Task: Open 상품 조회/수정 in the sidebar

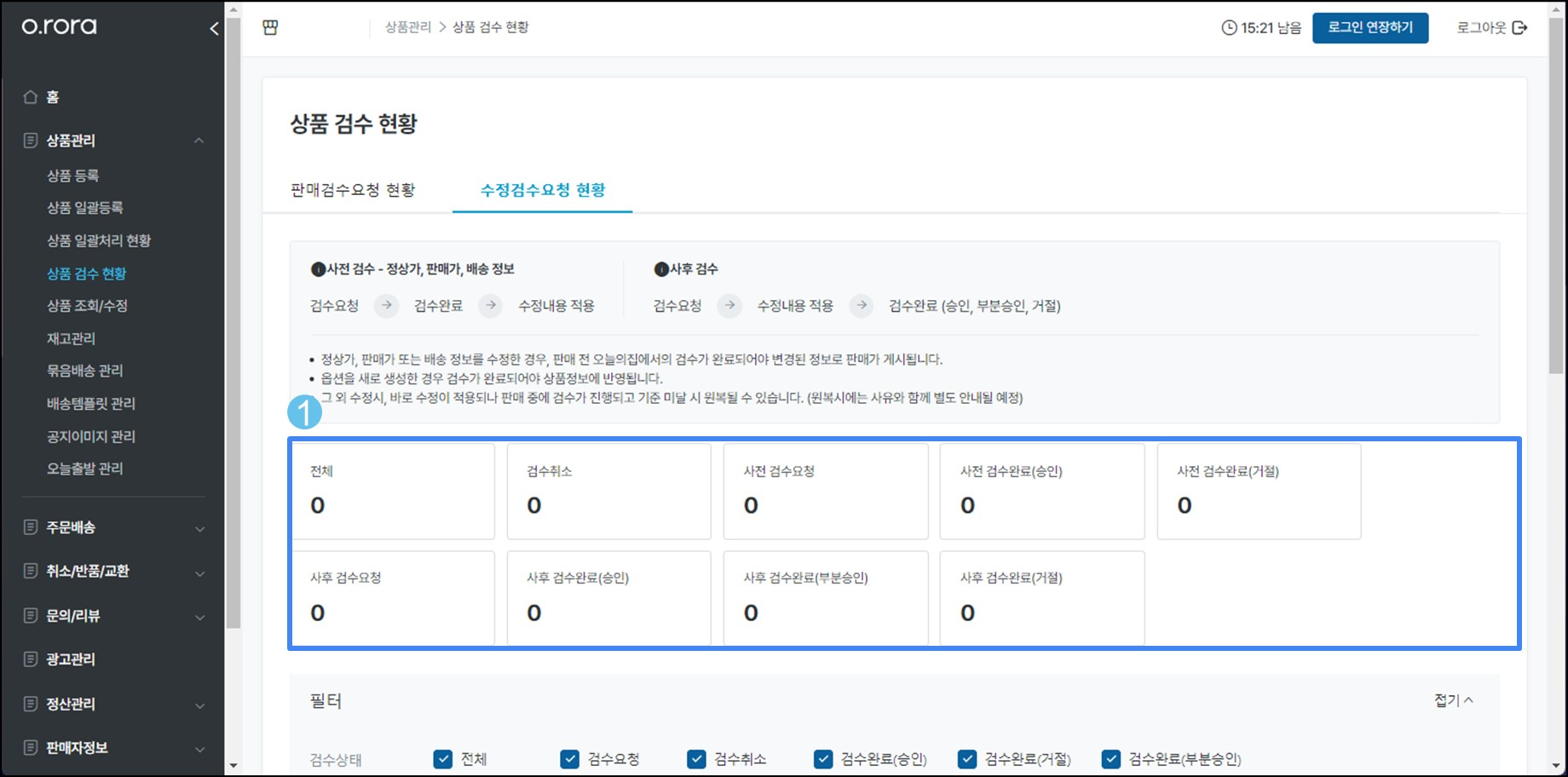Action: 87,306
